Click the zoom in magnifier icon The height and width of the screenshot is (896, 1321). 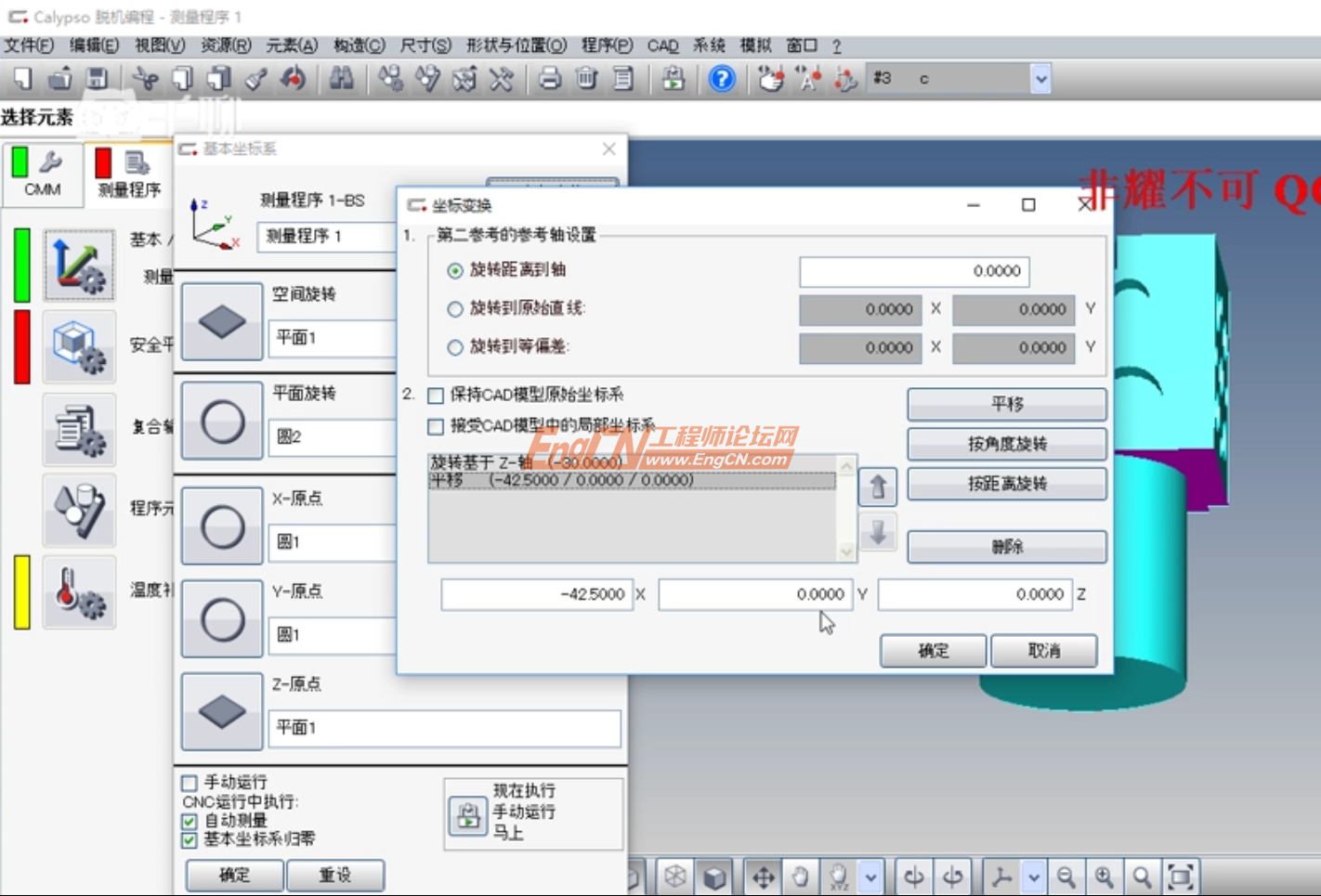[x=1105, y=876]
